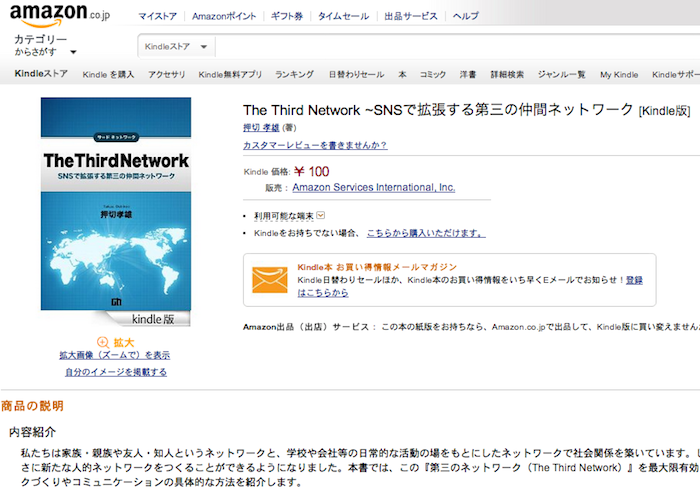Open アクセサリ in subnav

(x=167, y=75)
